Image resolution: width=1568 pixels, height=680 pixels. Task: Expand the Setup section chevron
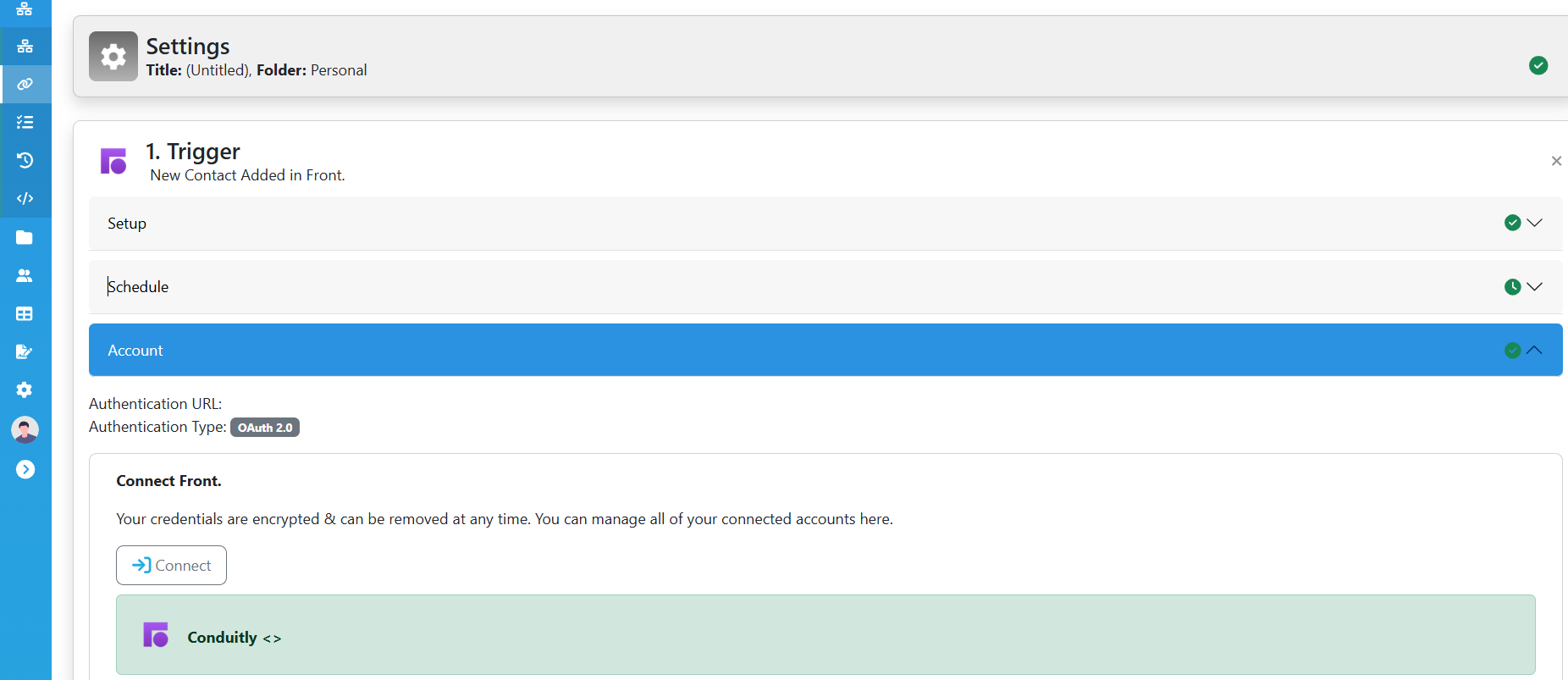[x=1534, y=223]
